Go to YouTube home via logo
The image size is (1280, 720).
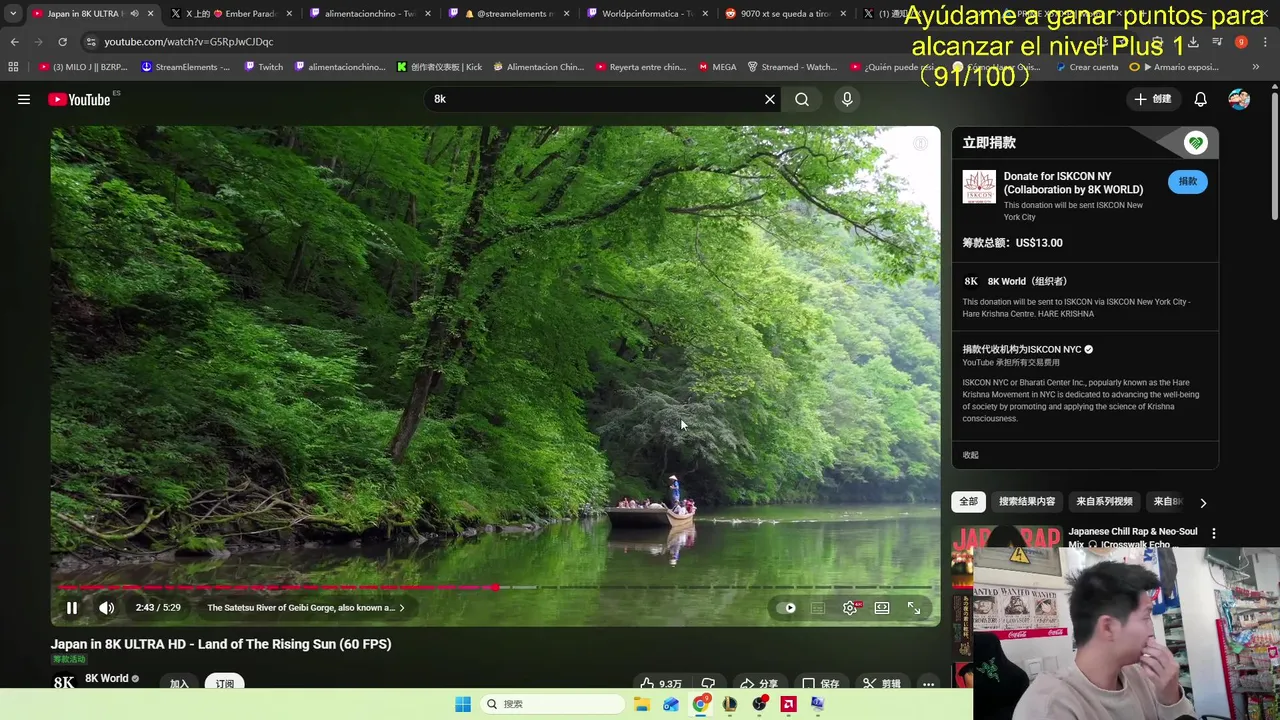(79, 99)
